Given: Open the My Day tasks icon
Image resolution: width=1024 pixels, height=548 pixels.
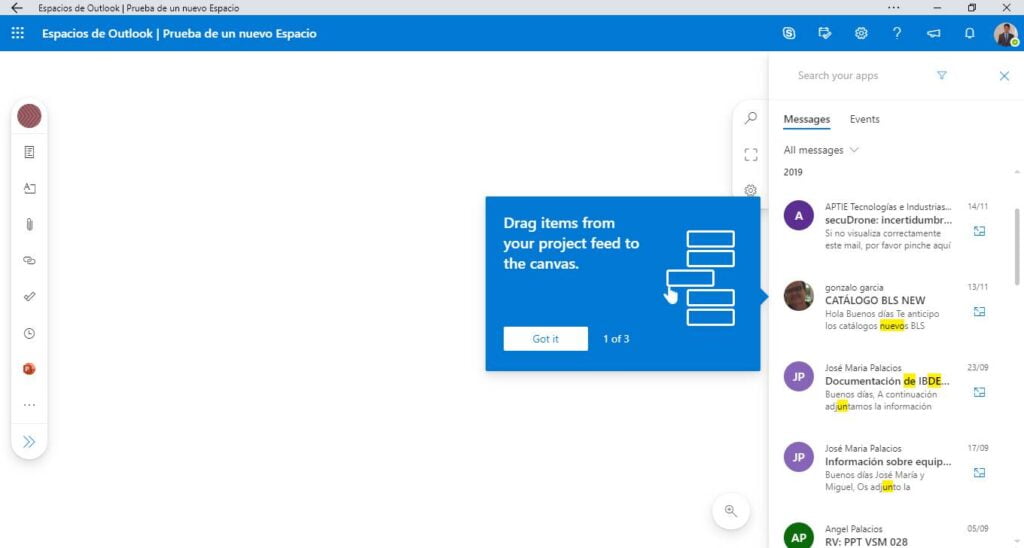Looking at the screenshot, I should point(825,33).
